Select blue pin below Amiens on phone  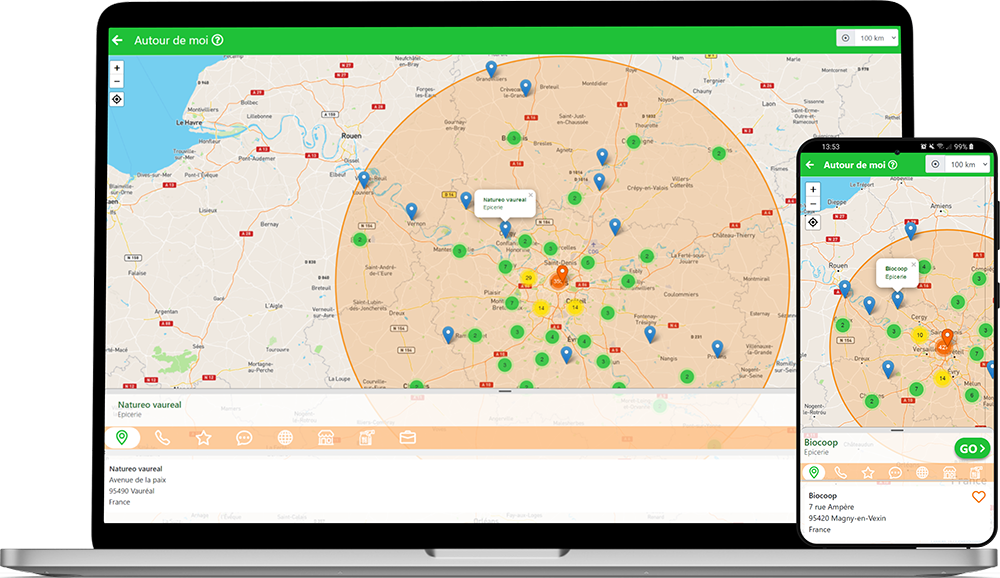(911, 230)
